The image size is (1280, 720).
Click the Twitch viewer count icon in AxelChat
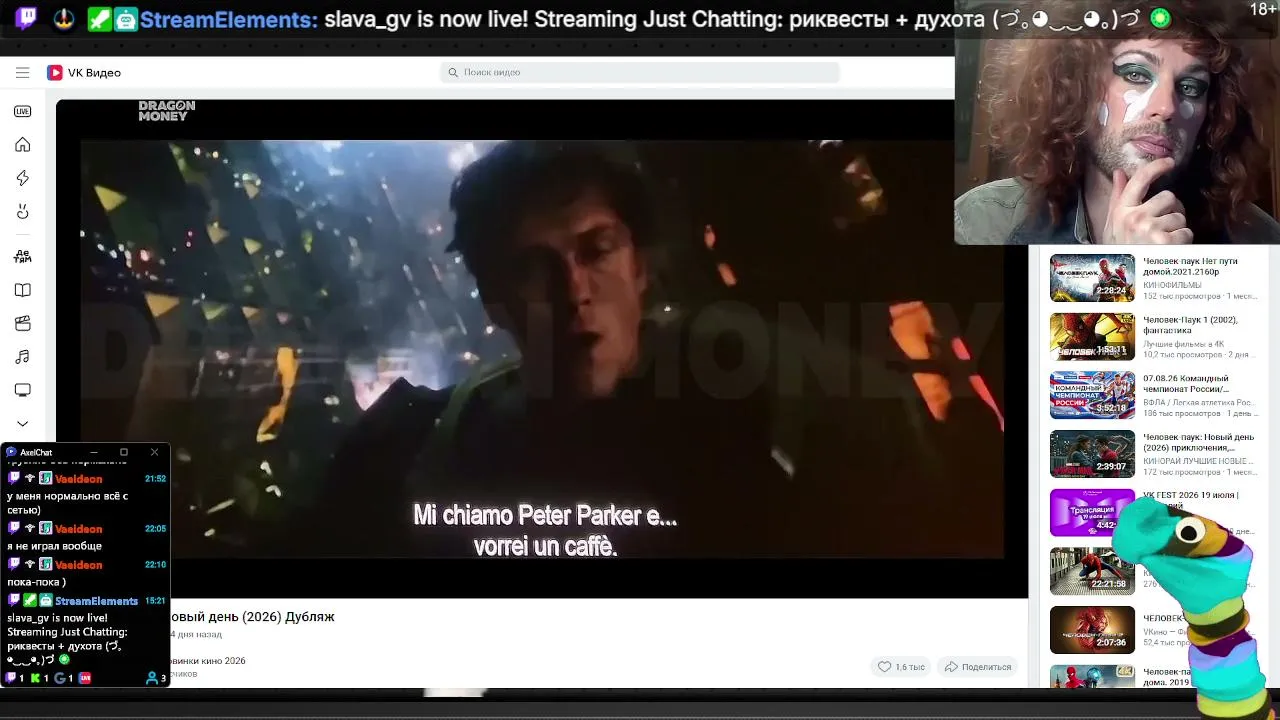click(x=11, y=678)
